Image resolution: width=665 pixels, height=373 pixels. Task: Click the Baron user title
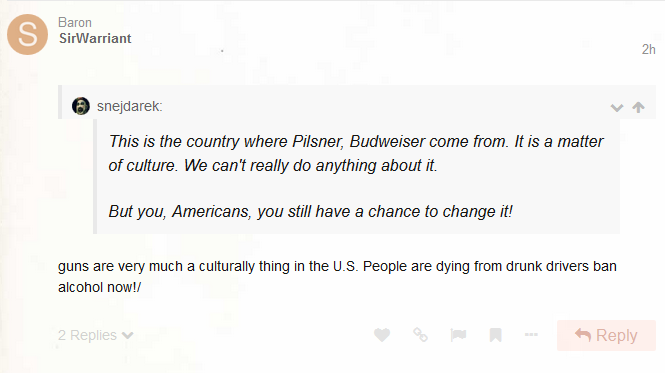point(75,22)
